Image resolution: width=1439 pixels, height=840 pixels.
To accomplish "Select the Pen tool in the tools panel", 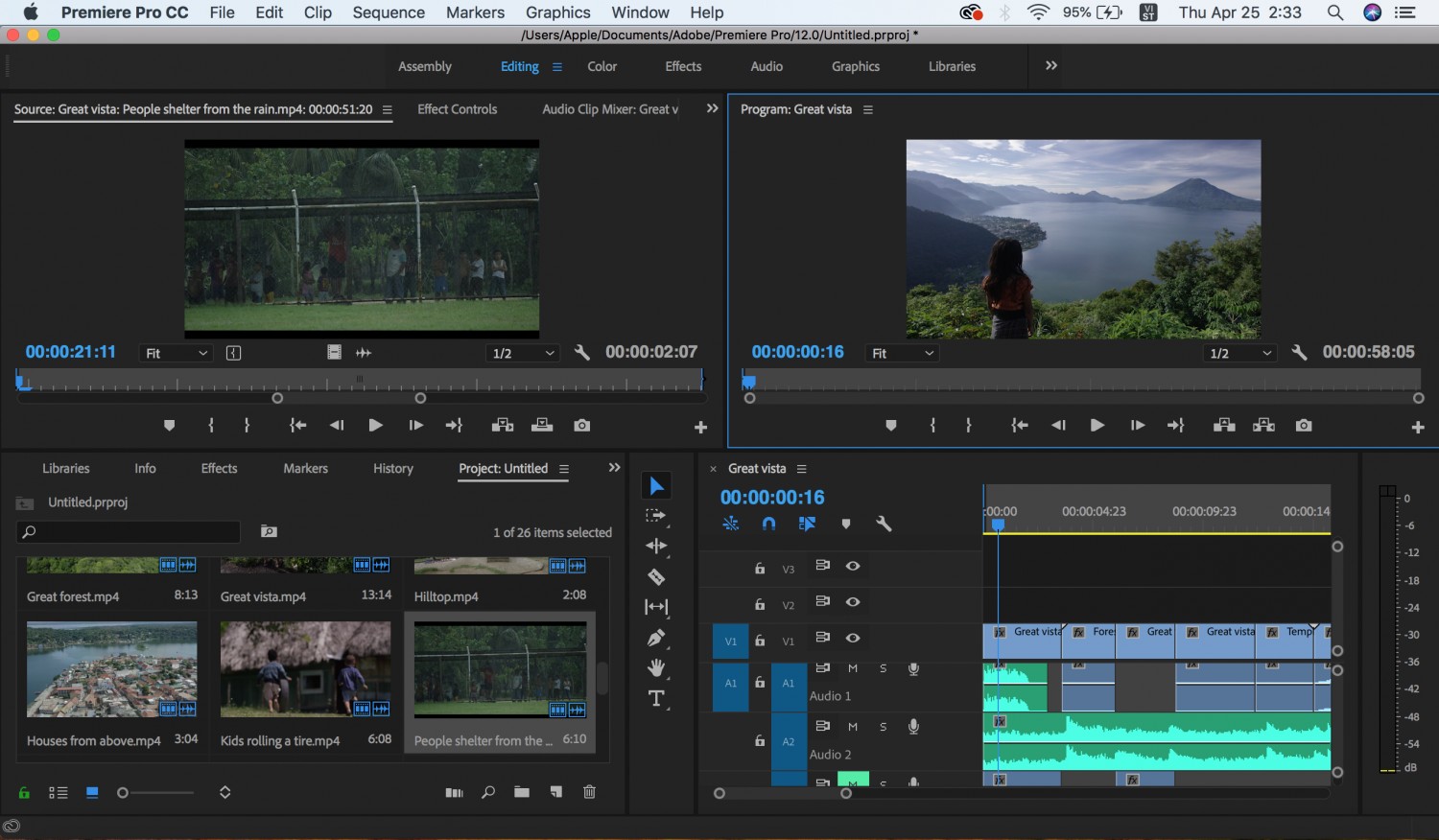I will click(656, 637).
